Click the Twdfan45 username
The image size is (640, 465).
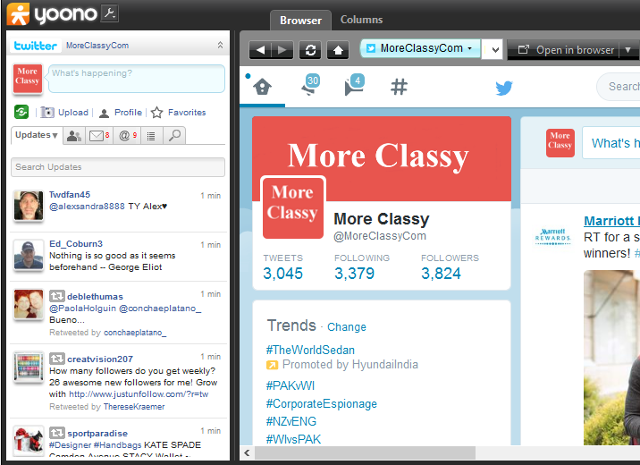tap(69, 195)
